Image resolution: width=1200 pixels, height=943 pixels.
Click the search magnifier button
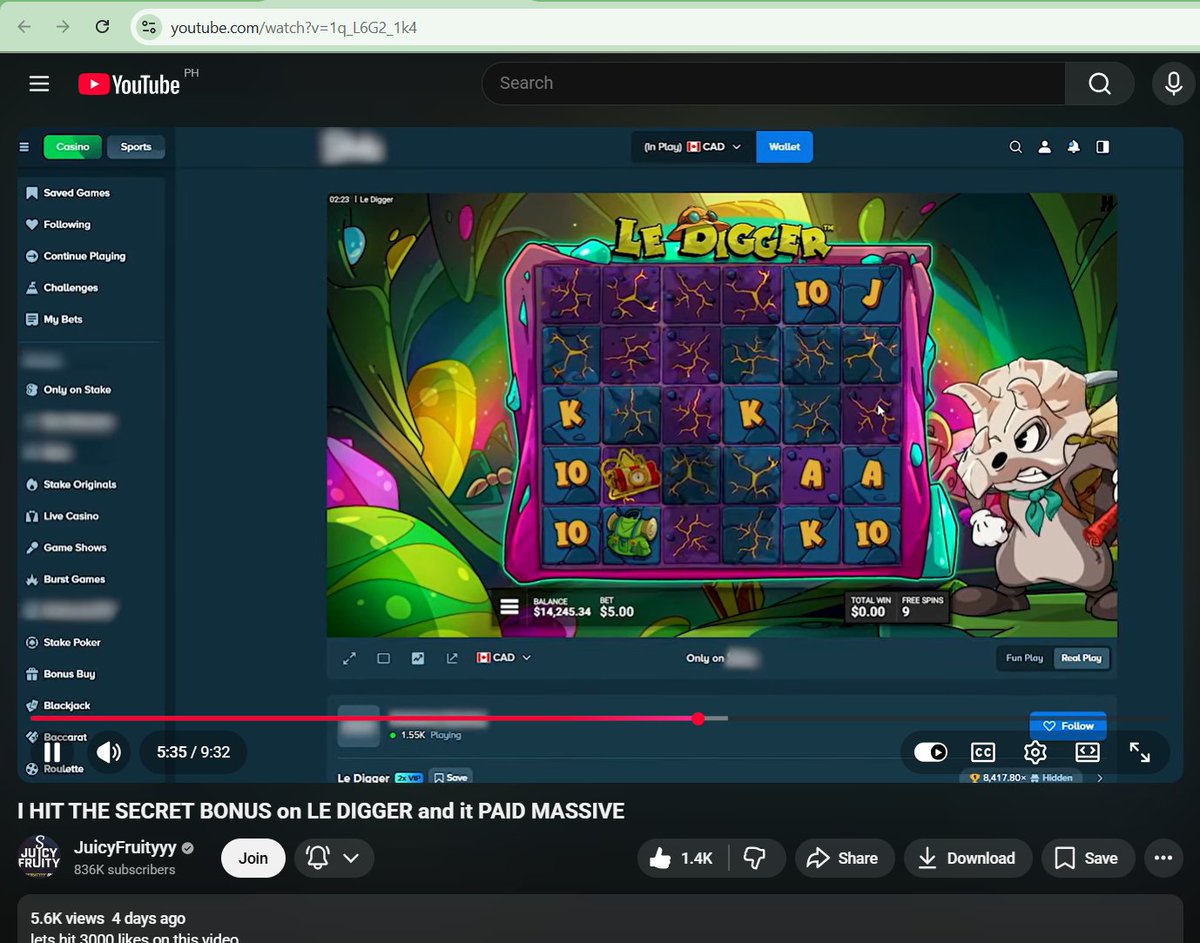1099,84
